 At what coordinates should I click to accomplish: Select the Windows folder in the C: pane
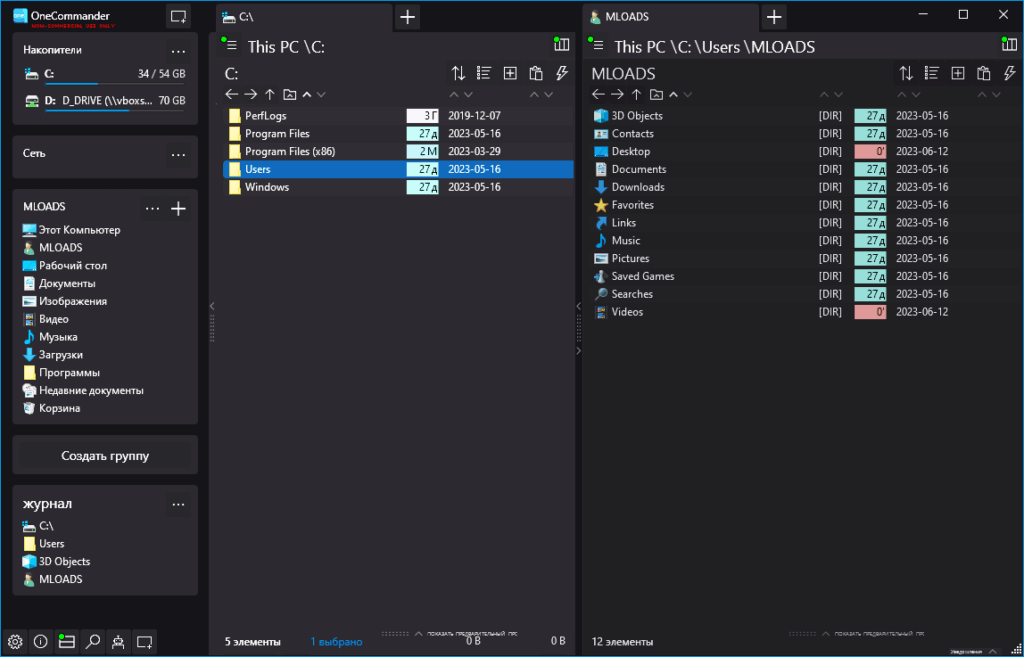[398, 187]
